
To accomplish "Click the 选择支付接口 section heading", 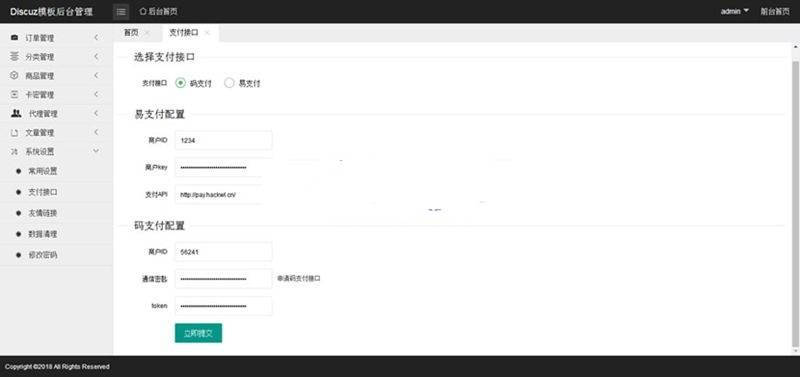I will (x=164, y=57).
